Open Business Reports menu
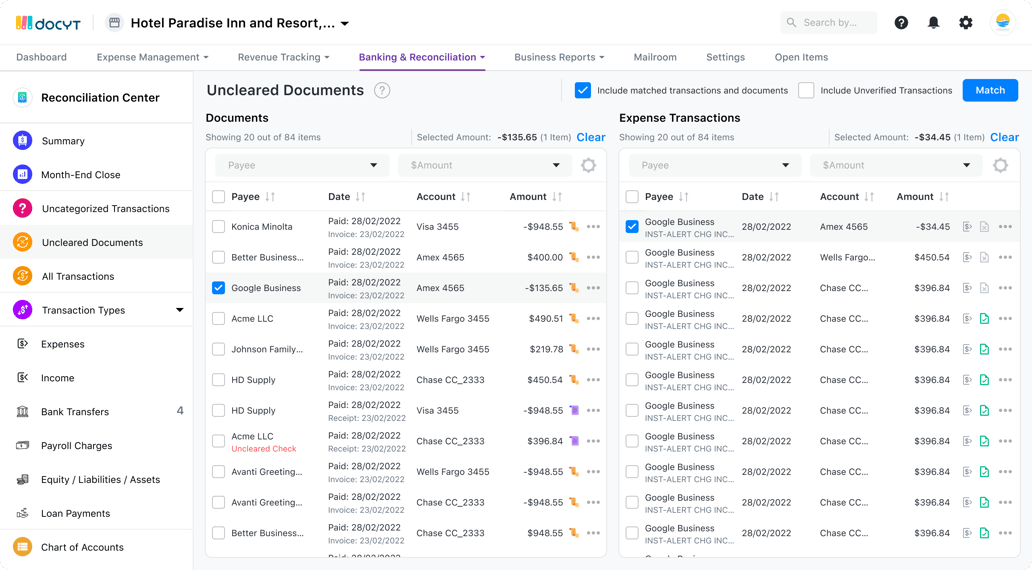 coord(559,57)
